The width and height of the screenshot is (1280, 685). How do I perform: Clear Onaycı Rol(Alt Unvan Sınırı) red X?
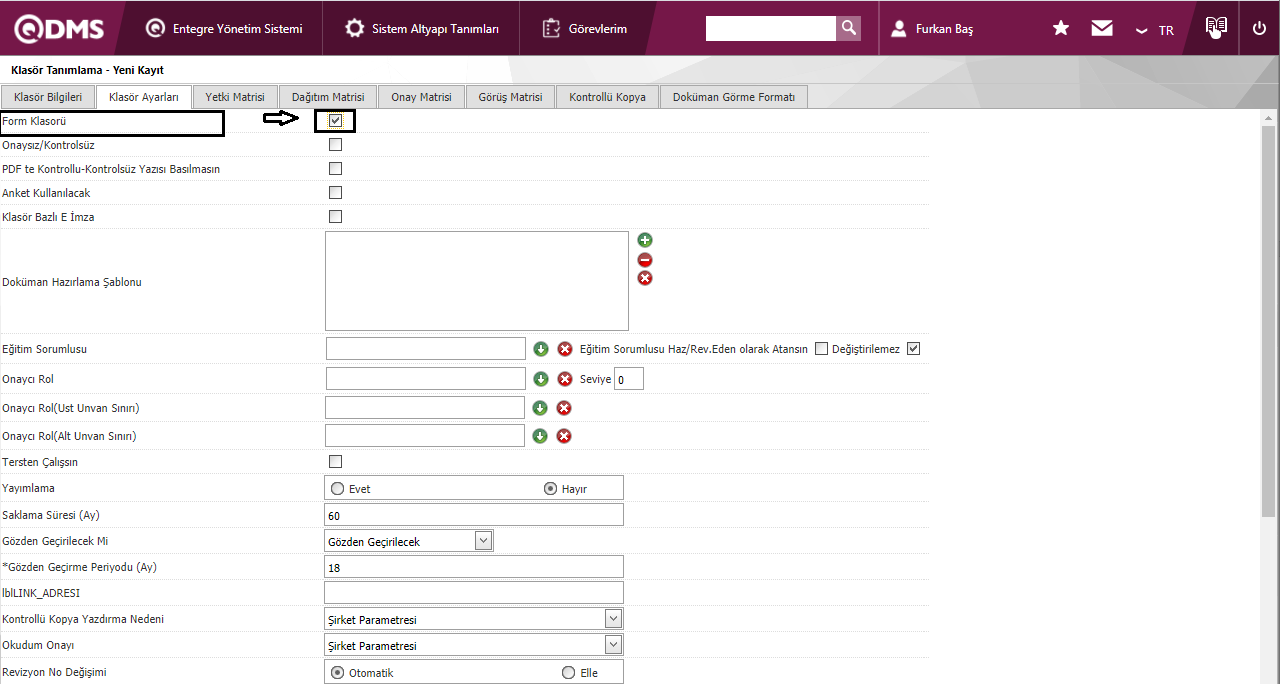pos(564,436)
